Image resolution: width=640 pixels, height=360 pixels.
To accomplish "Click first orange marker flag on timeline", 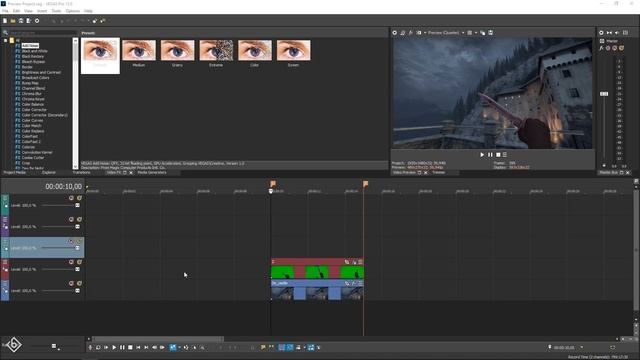I will (x=273, y=184).
